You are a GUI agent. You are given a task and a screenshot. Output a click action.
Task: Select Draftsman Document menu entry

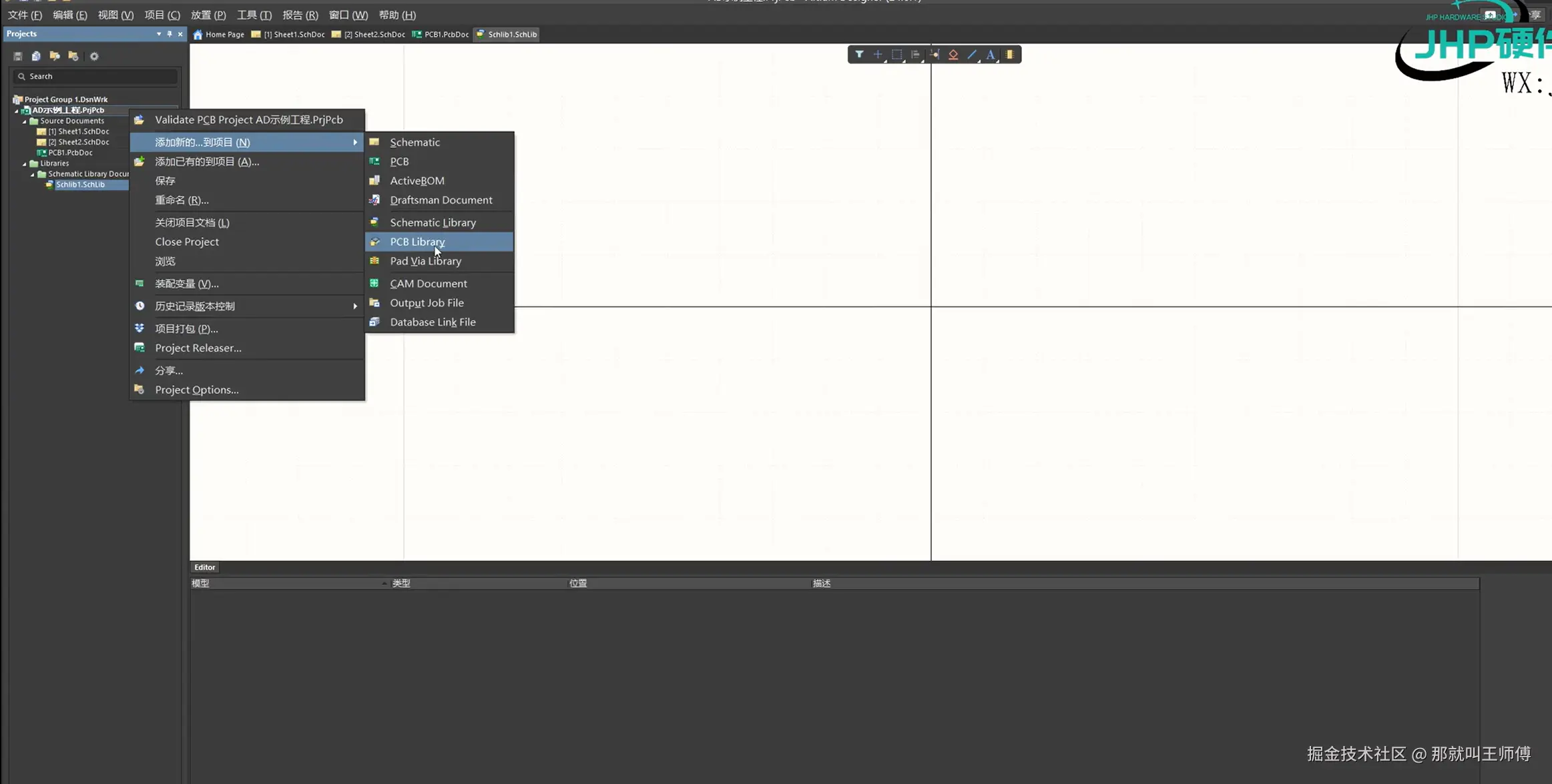(440, 200)
